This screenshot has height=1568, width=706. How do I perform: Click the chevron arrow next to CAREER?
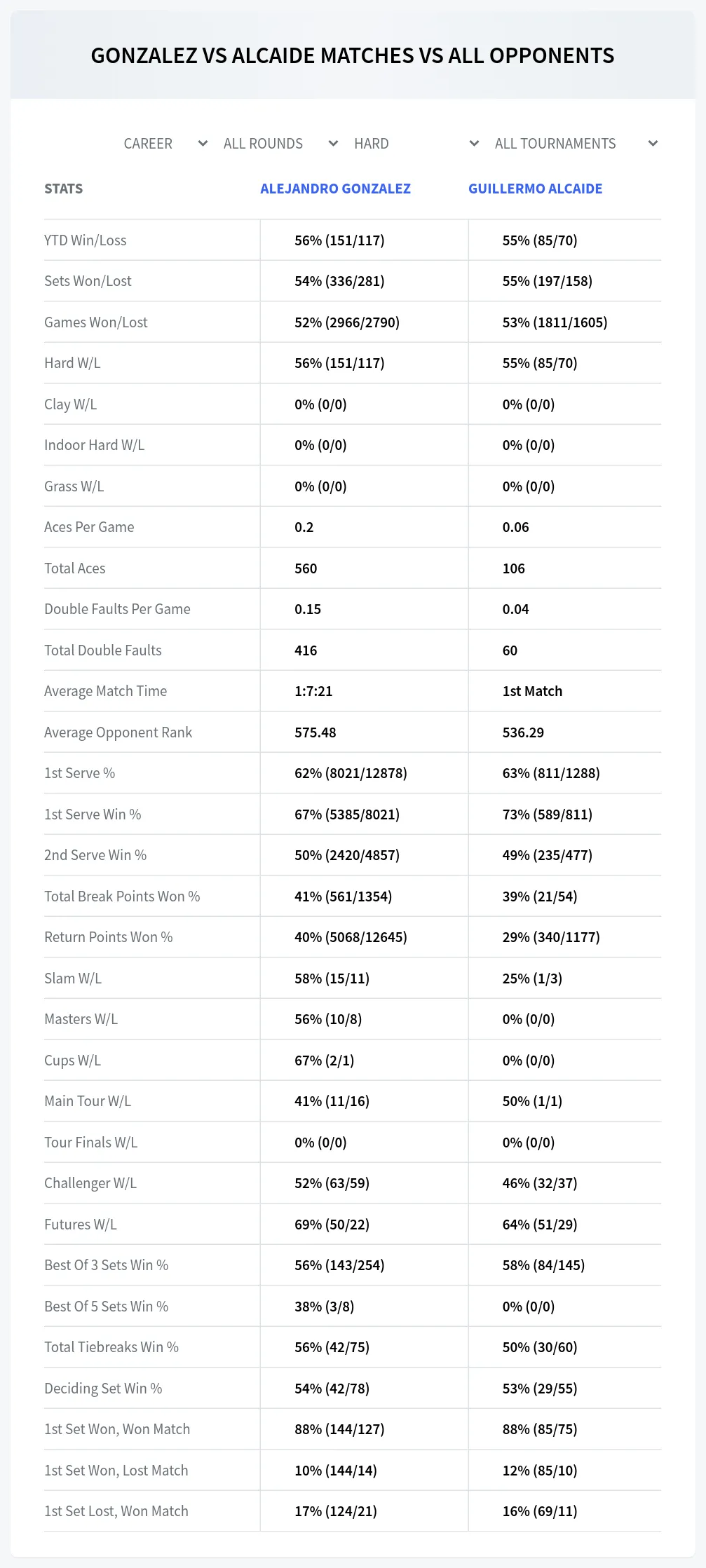coord(203,144)
